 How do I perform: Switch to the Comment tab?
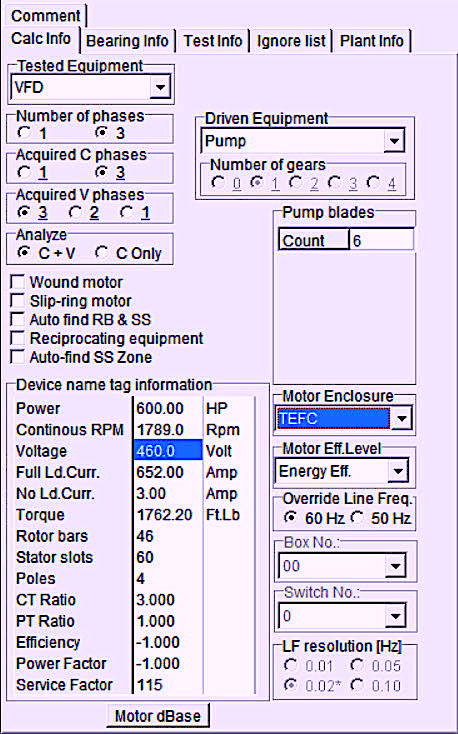(x=45, y=15)
